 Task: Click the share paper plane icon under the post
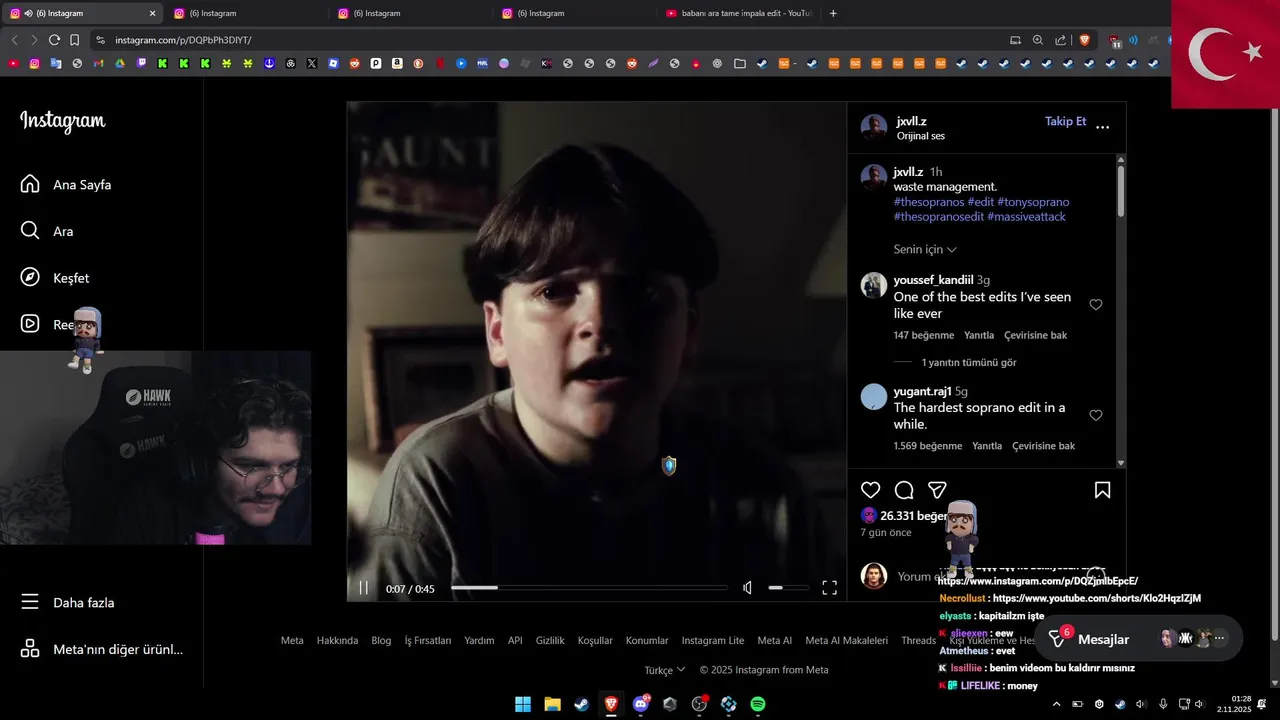(937, 490)
